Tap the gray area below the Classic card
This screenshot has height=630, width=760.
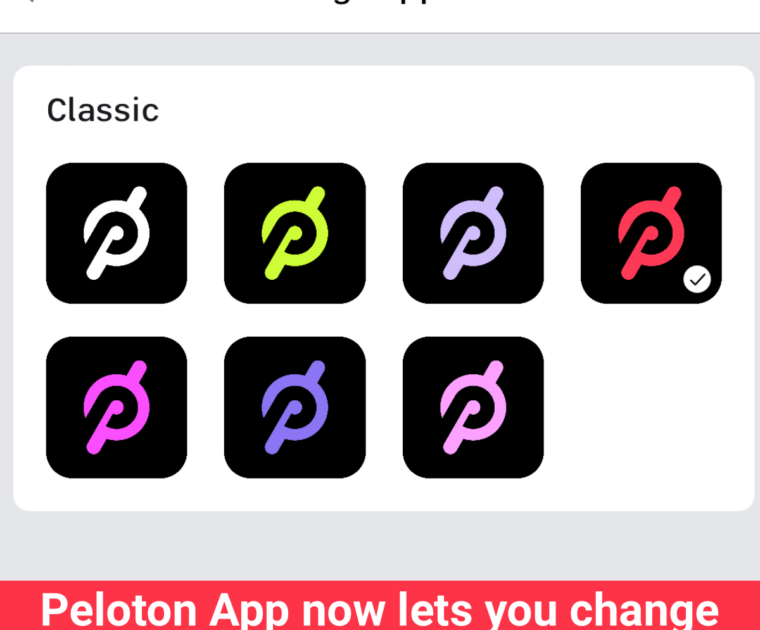pos(380,546)
